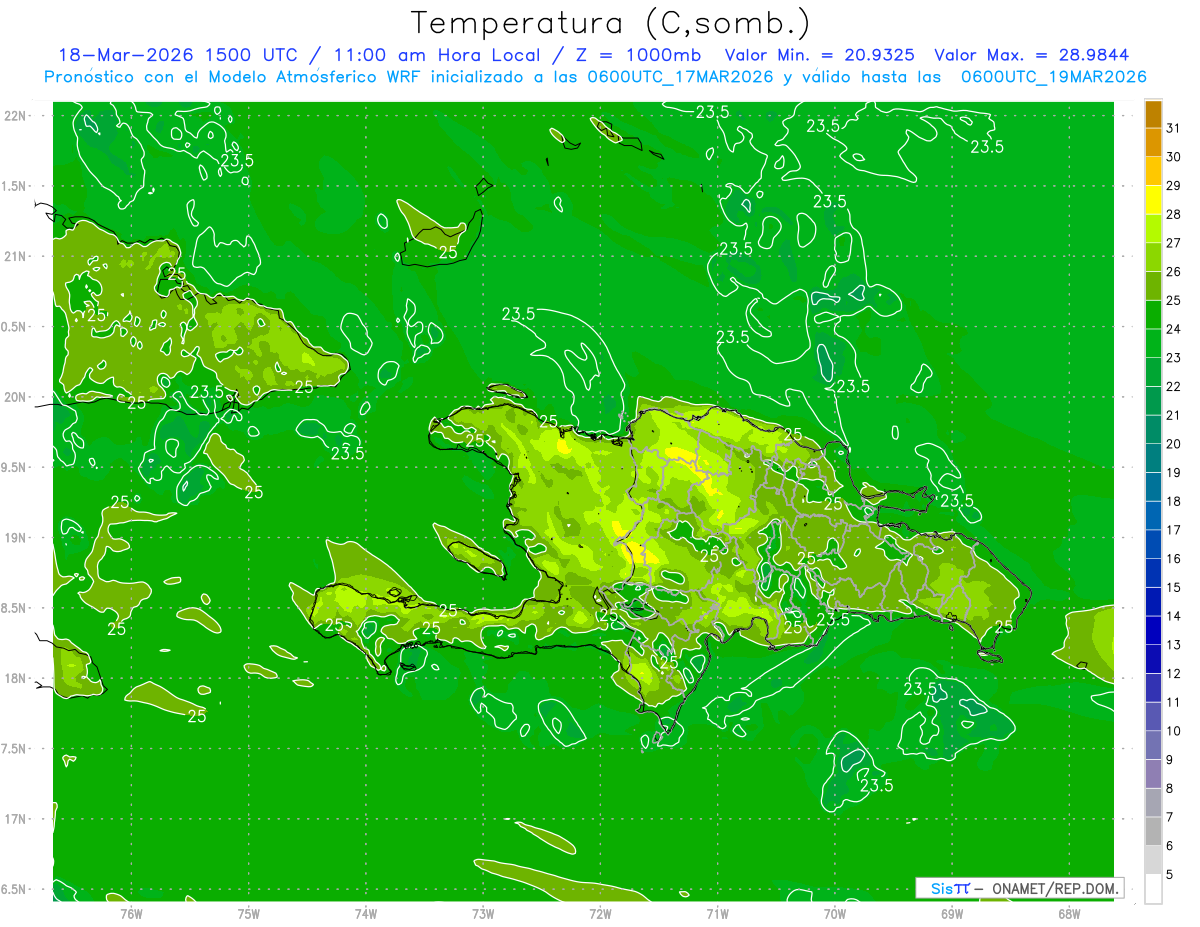The image size is (1200, 927).
Task: Click legend scale value '28'
Action: coord(1174,214)
